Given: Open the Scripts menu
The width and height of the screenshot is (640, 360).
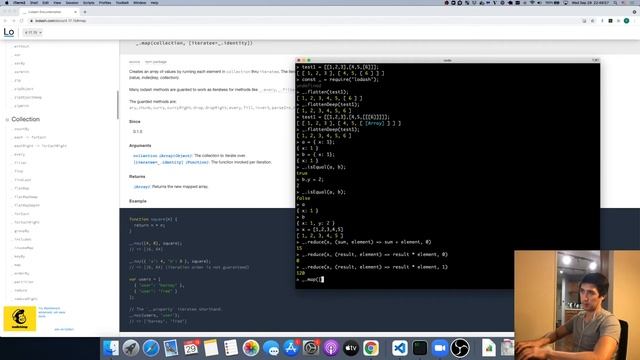Looking at the screenshot, I should click(89, 2).
